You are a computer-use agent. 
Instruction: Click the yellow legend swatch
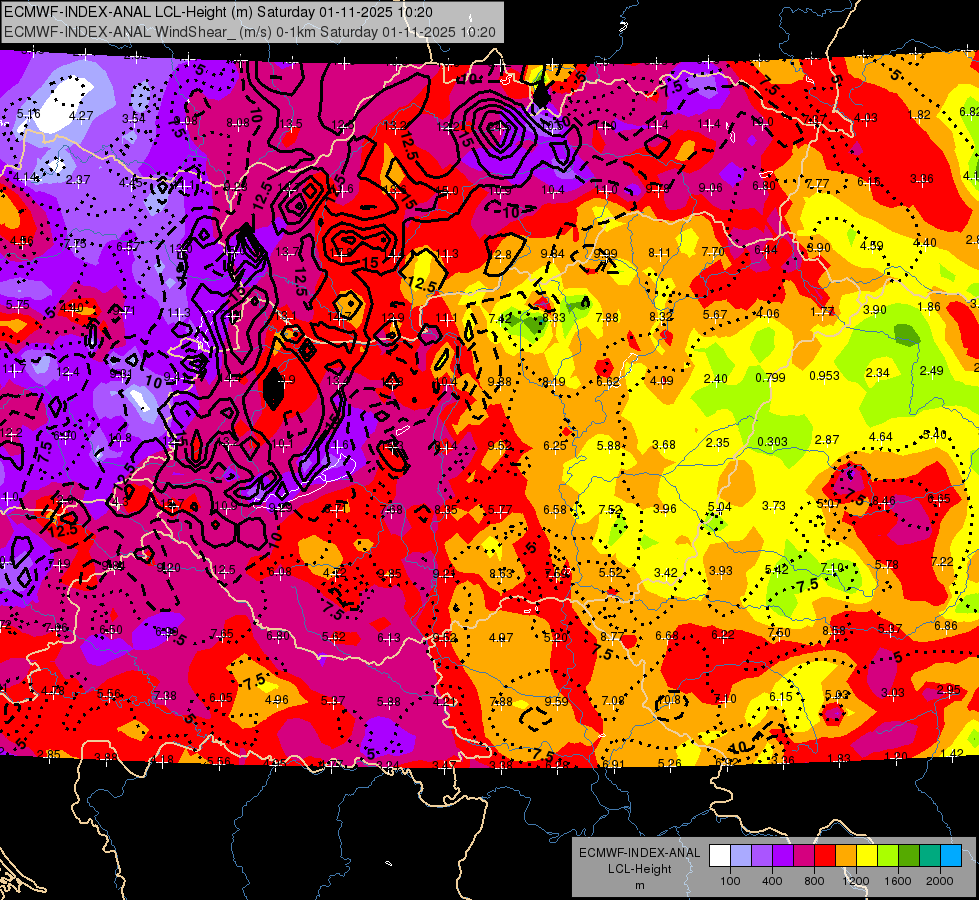point(867,856)
